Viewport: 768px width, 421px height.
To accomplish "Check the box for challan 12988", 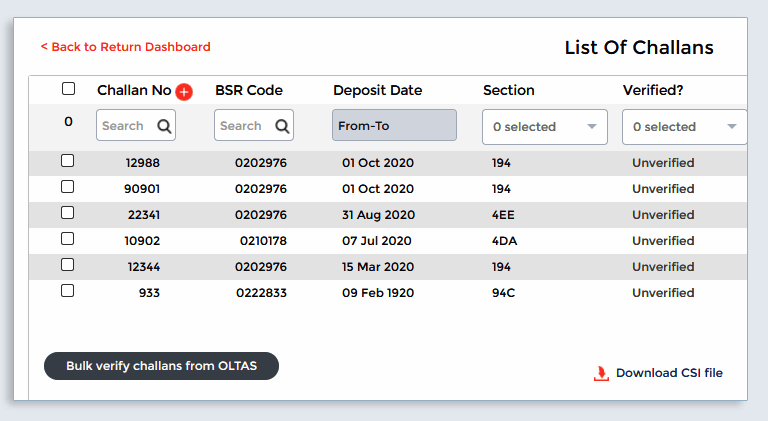I will [68, 161].
